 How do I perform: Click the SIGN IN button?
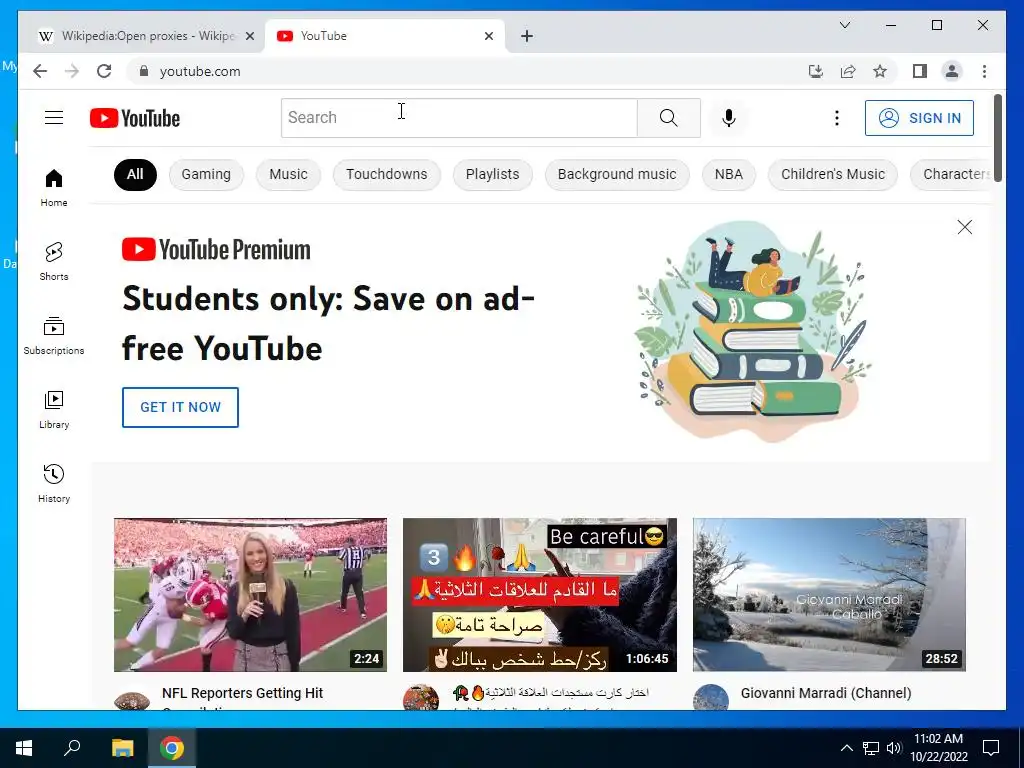tap(919, 118)
